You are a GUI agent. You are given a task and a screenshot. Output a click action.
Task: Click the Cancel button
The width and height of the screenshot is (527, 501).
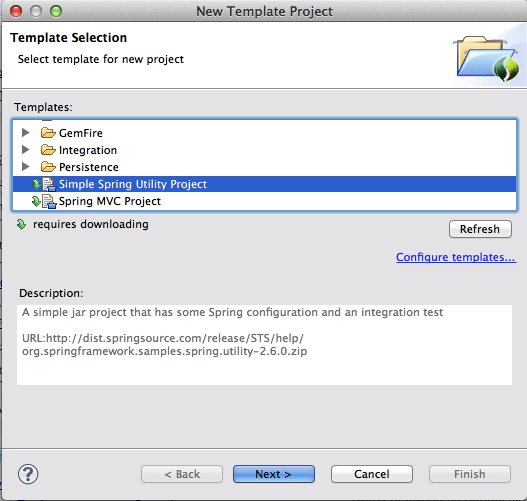tap(372, 474)
